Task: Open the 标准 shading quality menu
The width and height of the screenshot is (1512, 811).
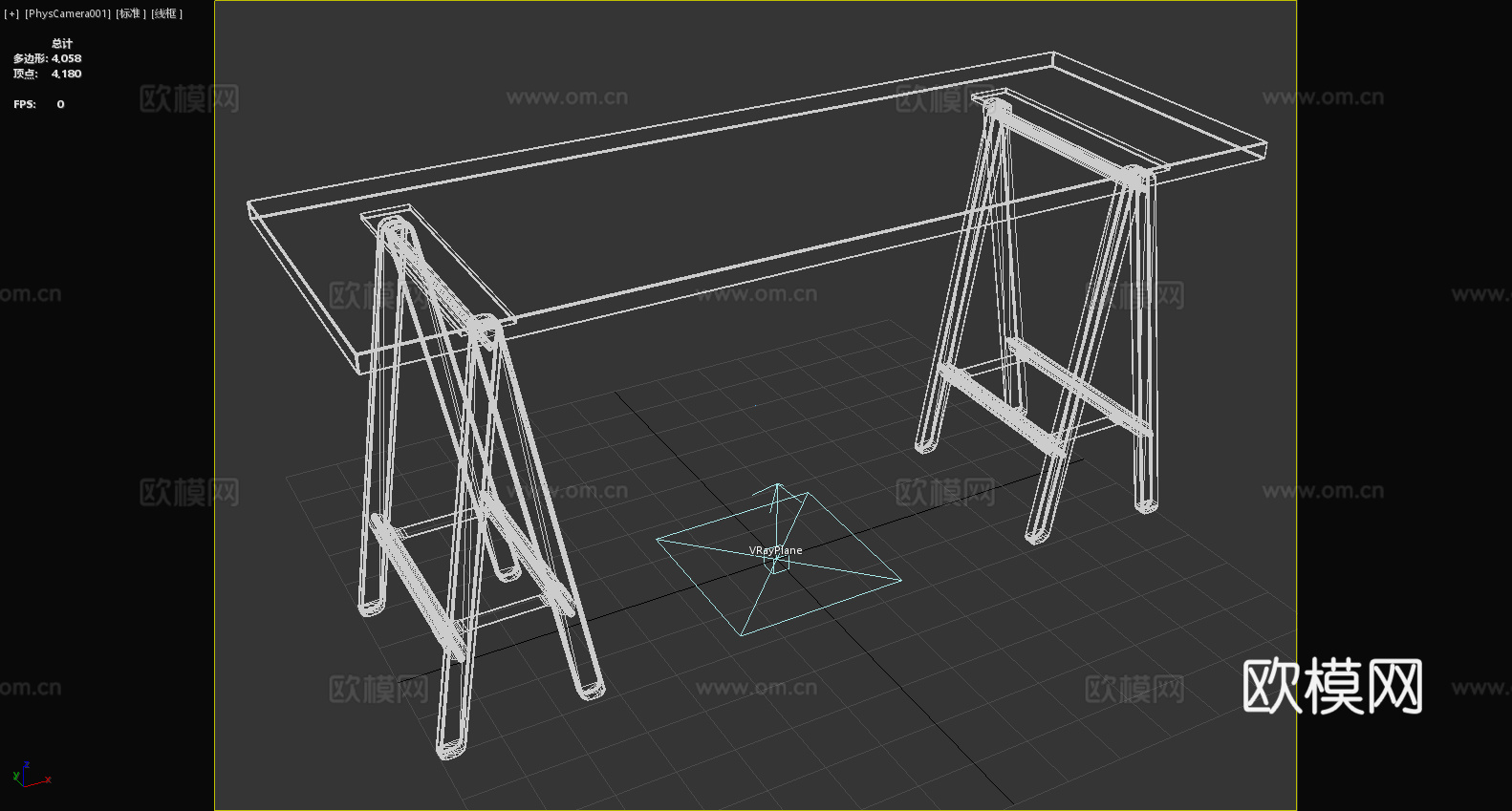Action: pos(131,13)
